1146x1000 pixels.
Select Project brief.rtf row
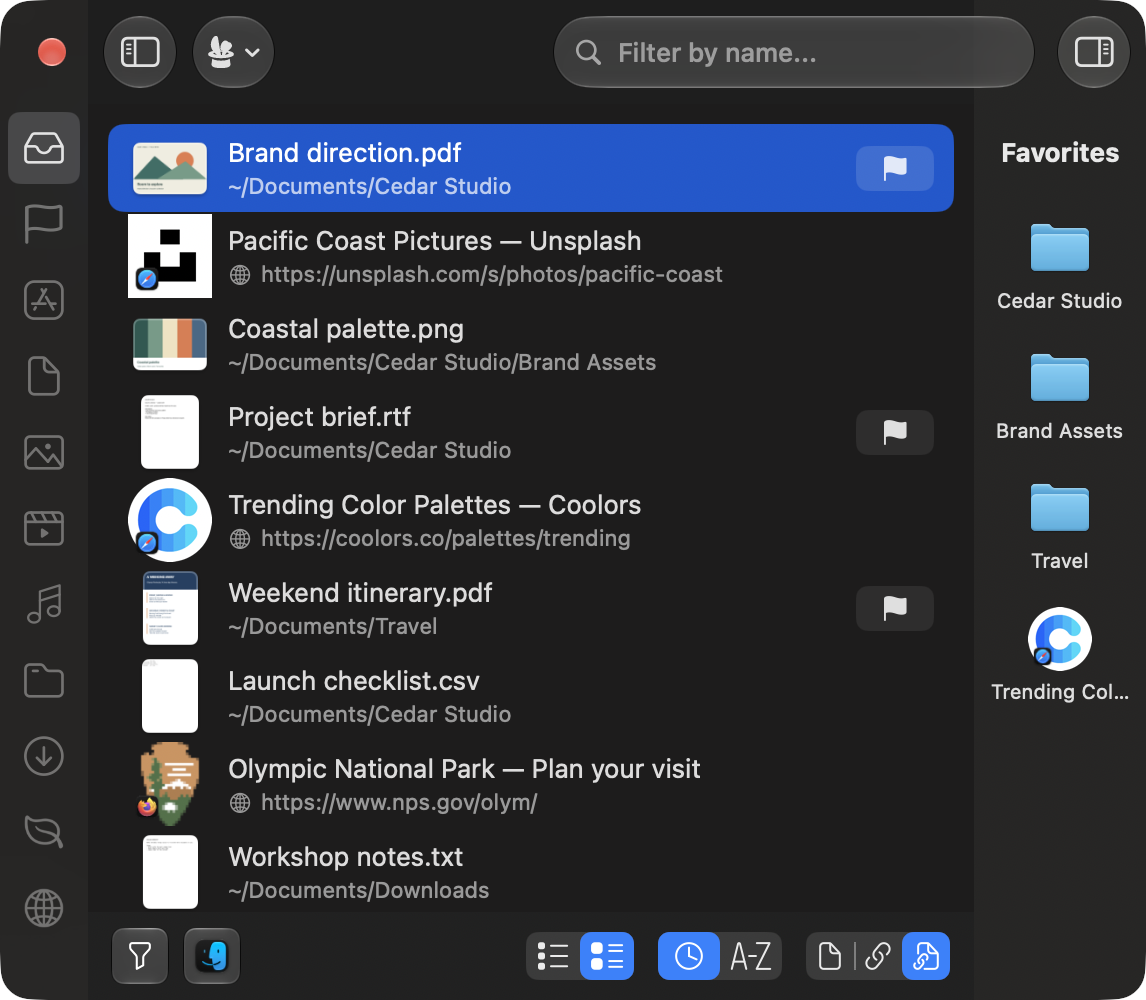pos(531,432)
